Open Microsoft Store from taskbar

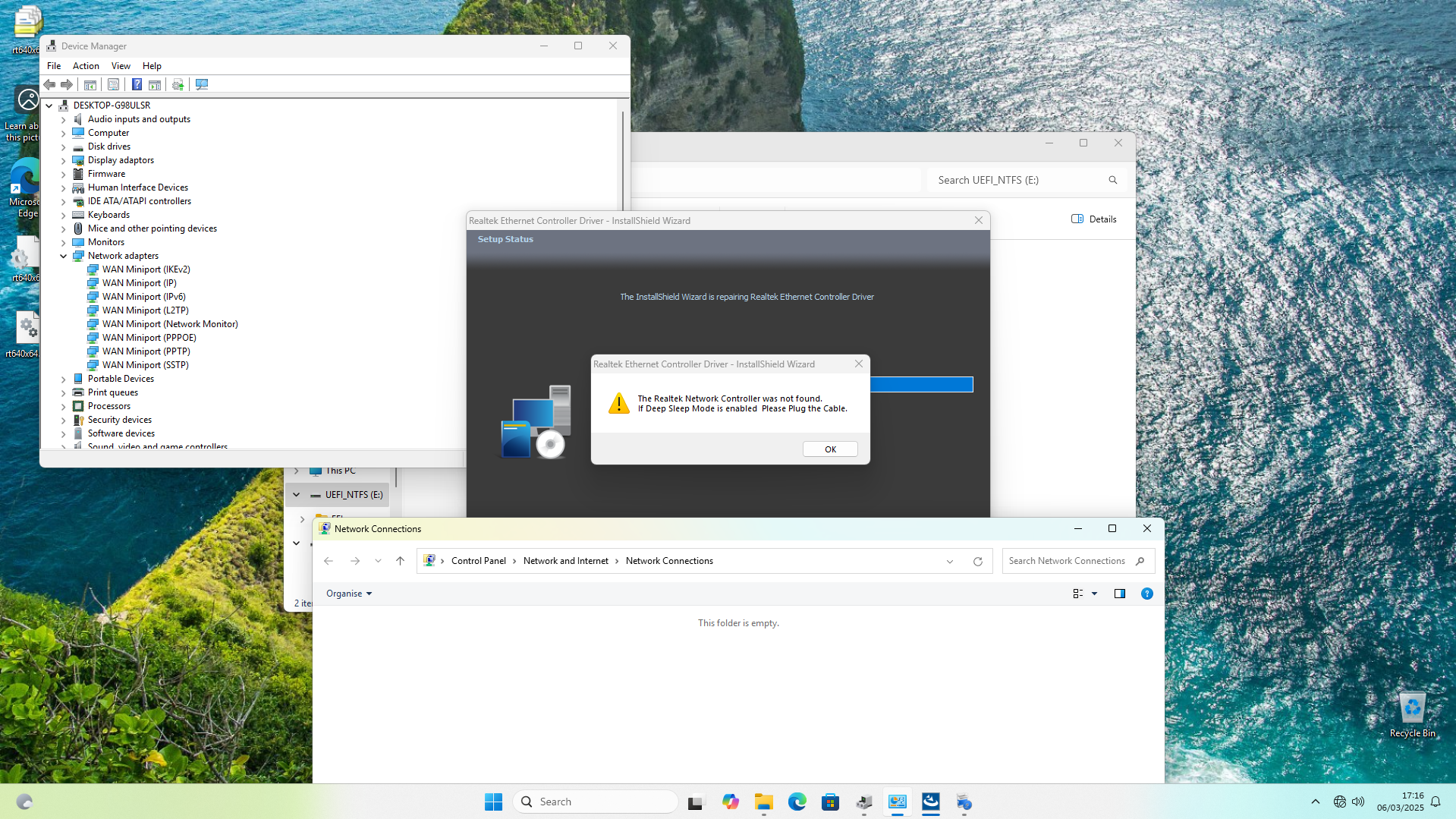[x=830, y=802]
